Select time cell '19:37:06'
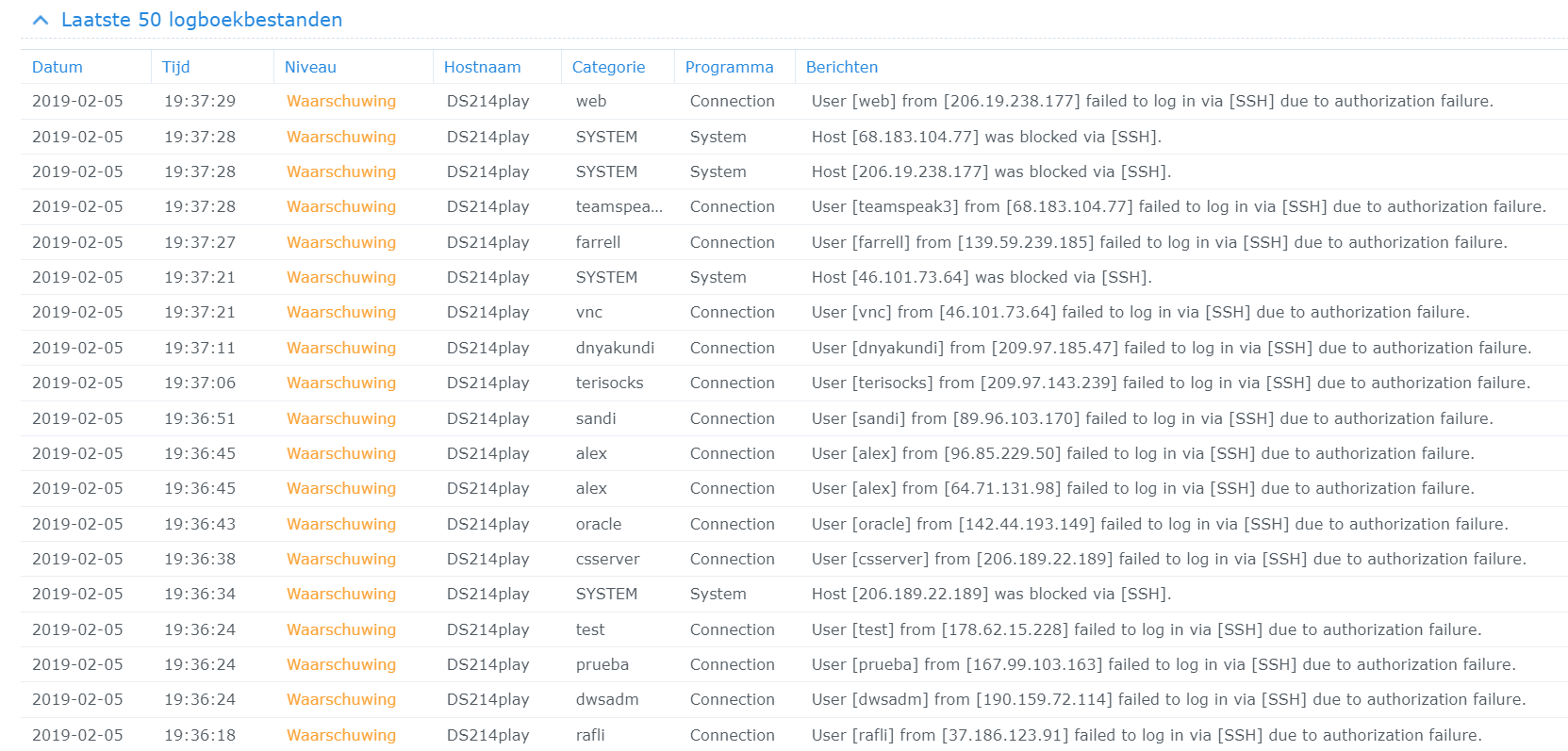 200,383
